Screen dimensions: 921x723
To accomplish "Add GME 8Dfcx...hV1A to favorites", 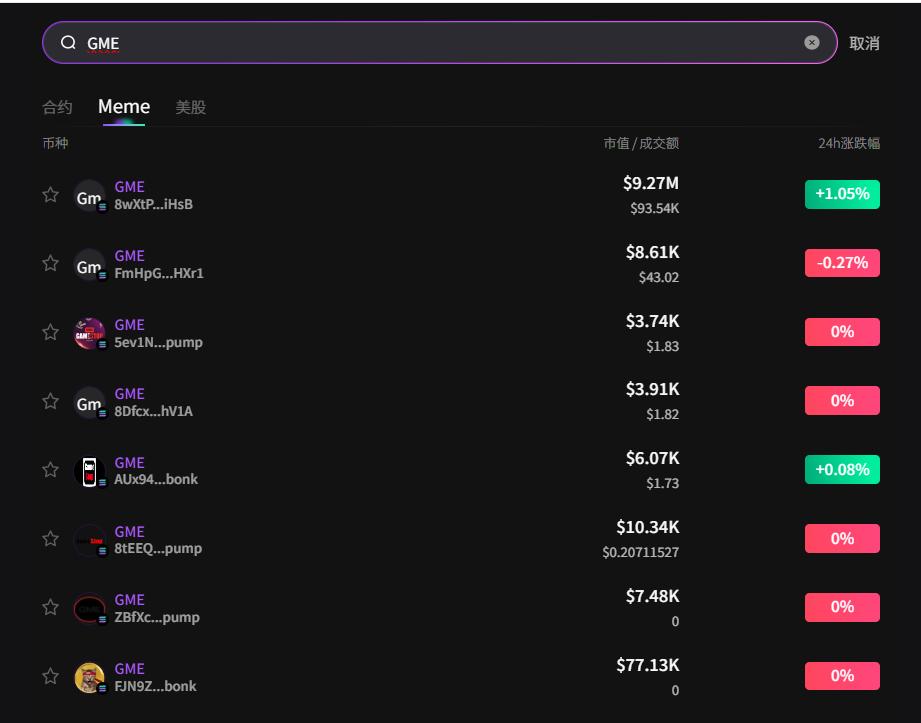I will [x=50, y=401].
